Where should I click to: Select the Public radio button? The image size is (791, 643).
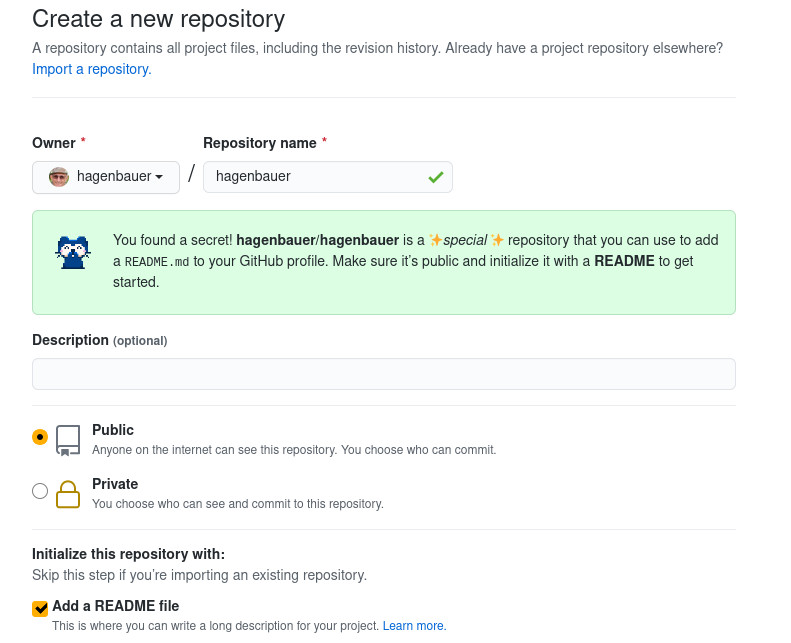click(40, 437)
